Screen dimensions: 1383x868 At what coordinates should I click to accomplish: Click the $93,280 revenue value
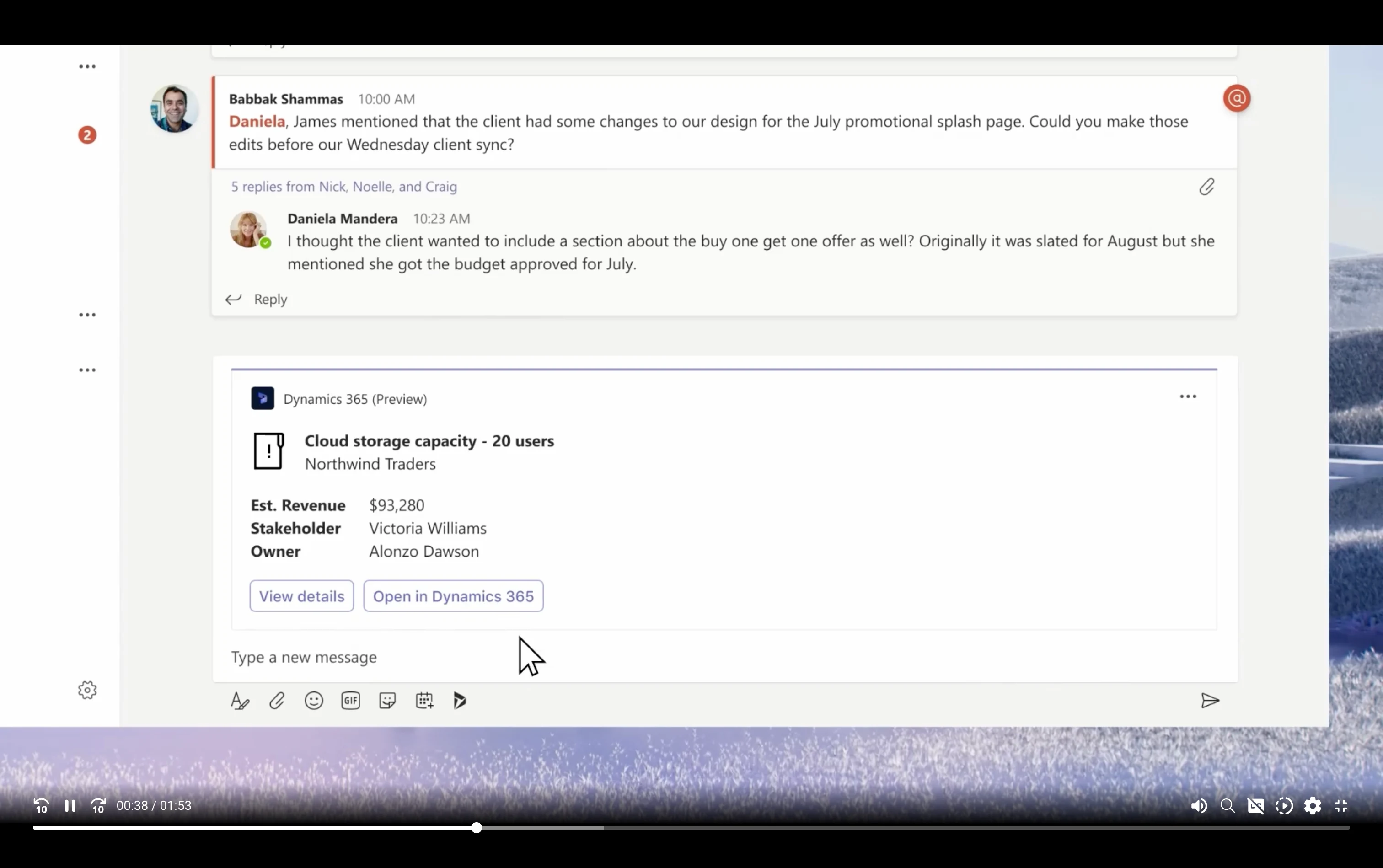[x=397, y=505]
